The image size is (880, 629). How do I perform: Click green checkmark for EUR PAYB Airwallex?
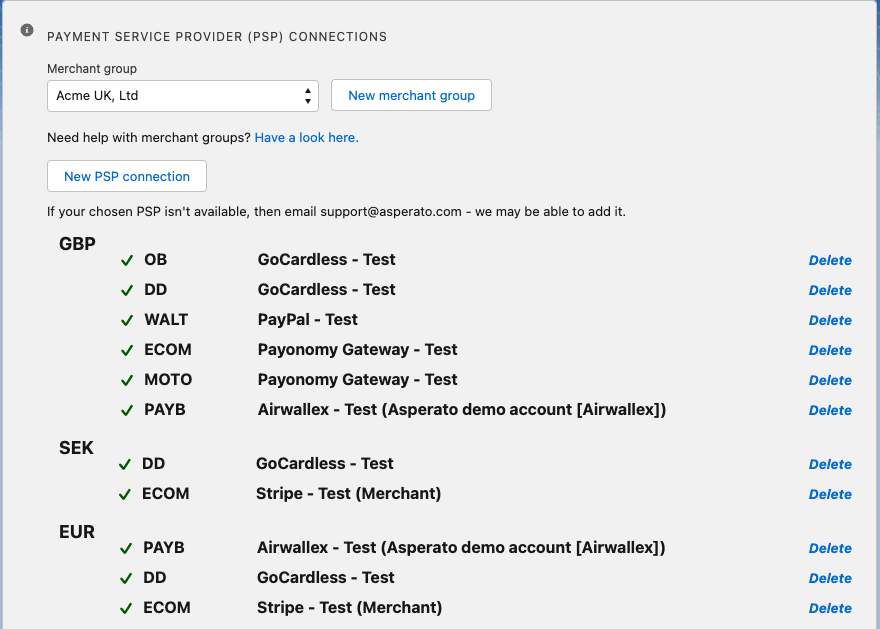(126, 548)
